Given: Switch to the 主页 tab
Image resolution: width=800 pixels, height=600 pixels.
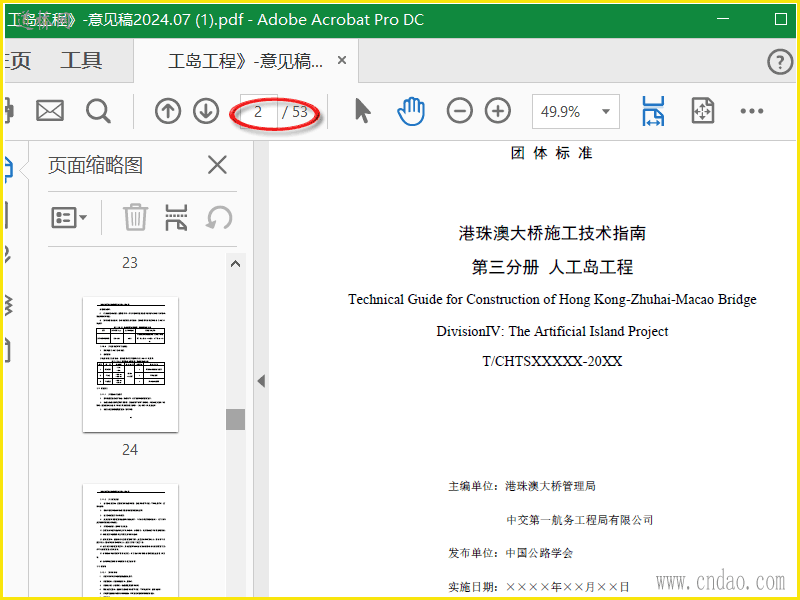Looking at the screenshot, I should click(18, 61).
